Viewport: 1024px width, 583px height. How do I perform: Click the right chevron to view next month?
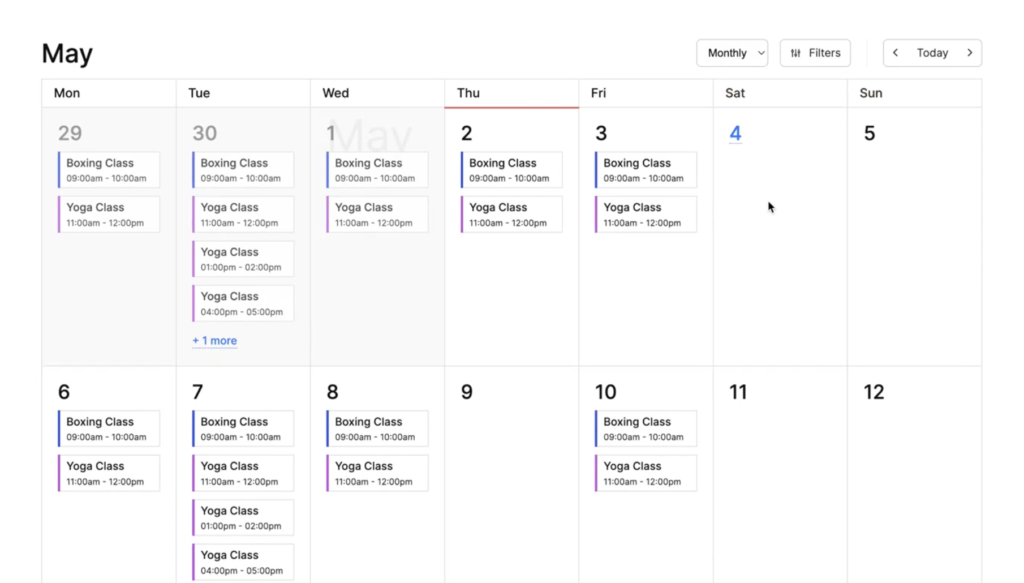(968, 52)
